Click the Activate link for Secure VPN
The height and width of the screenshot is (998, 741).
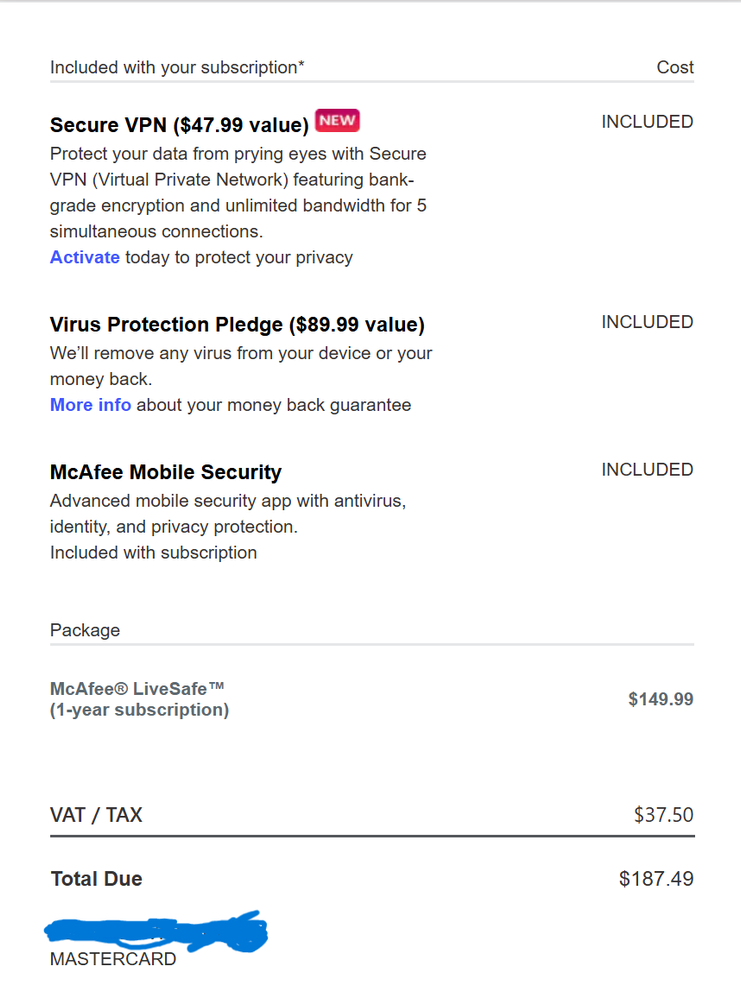85,257
